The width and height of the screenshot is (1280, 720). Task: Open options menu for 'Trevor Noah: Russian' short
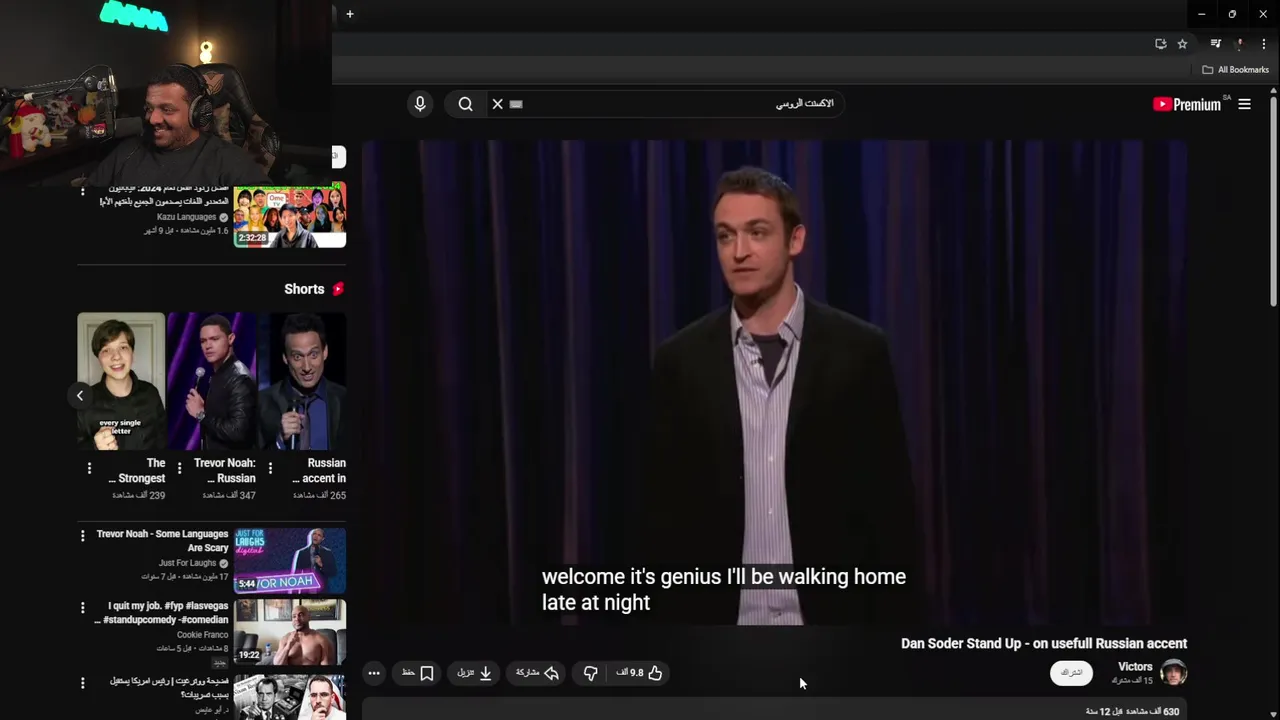[179, 468]
